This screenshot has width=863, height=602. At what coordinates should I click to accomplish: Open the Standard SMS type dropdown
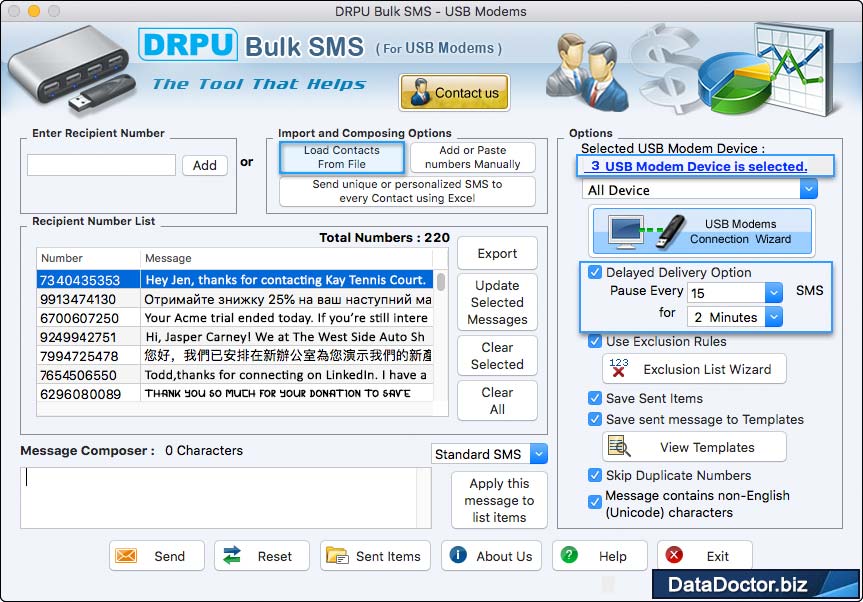[539, 454]
